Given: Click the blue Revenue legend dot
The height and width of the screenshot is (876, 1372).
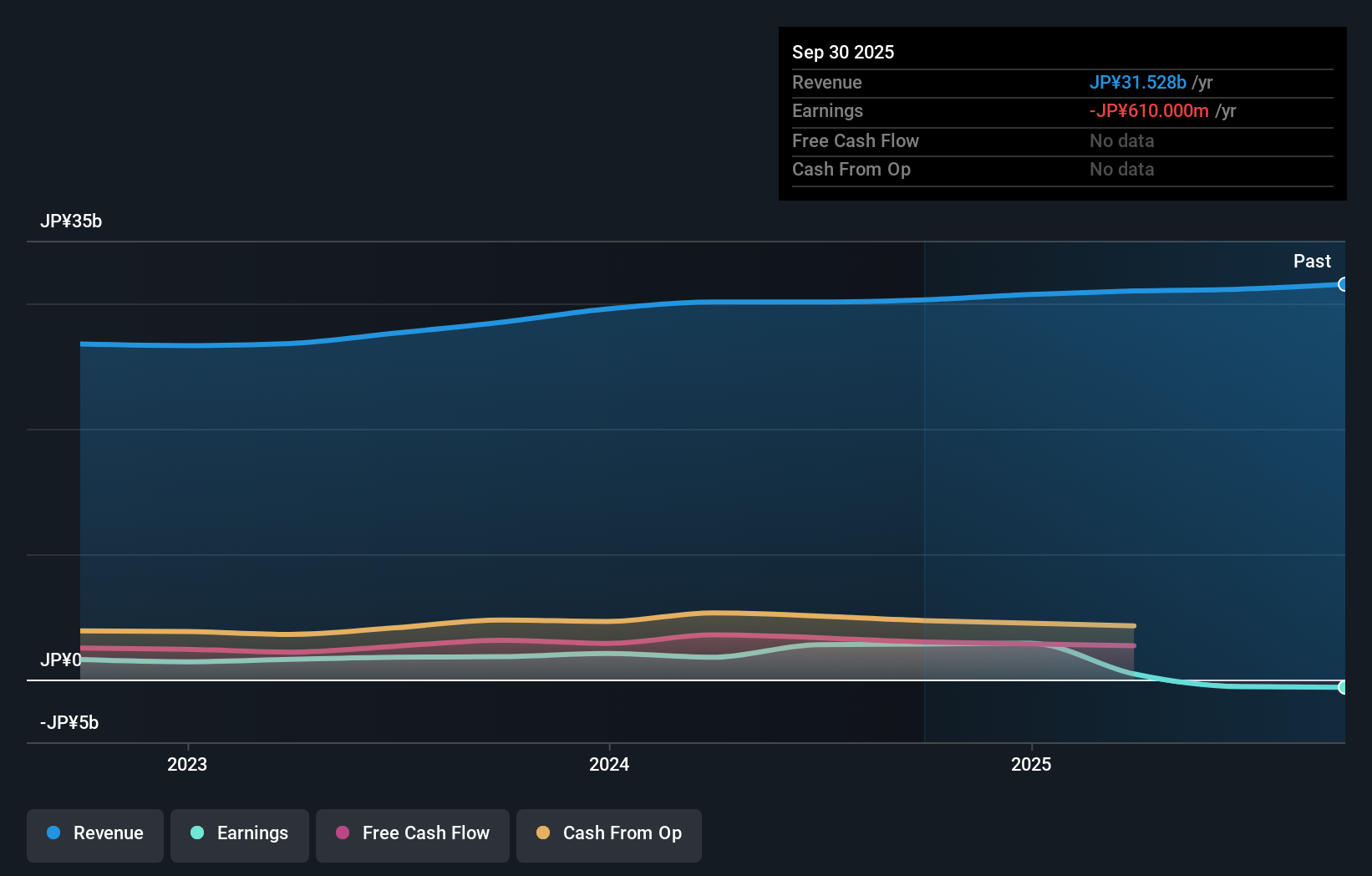Looking at the screenshot, I should point(53,833).
